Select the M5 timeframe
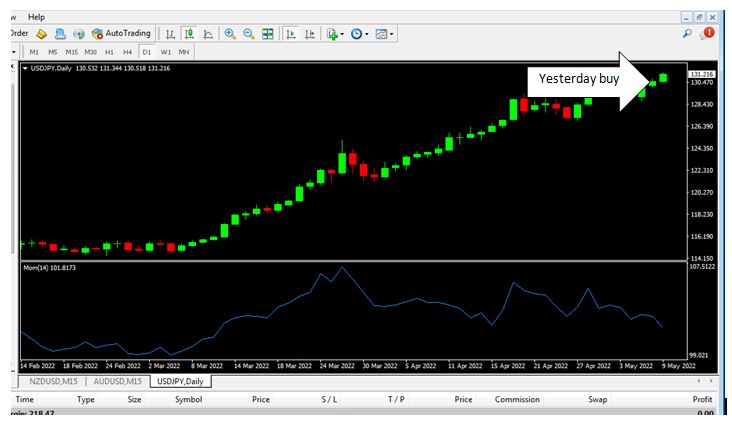 click(53, 52)
